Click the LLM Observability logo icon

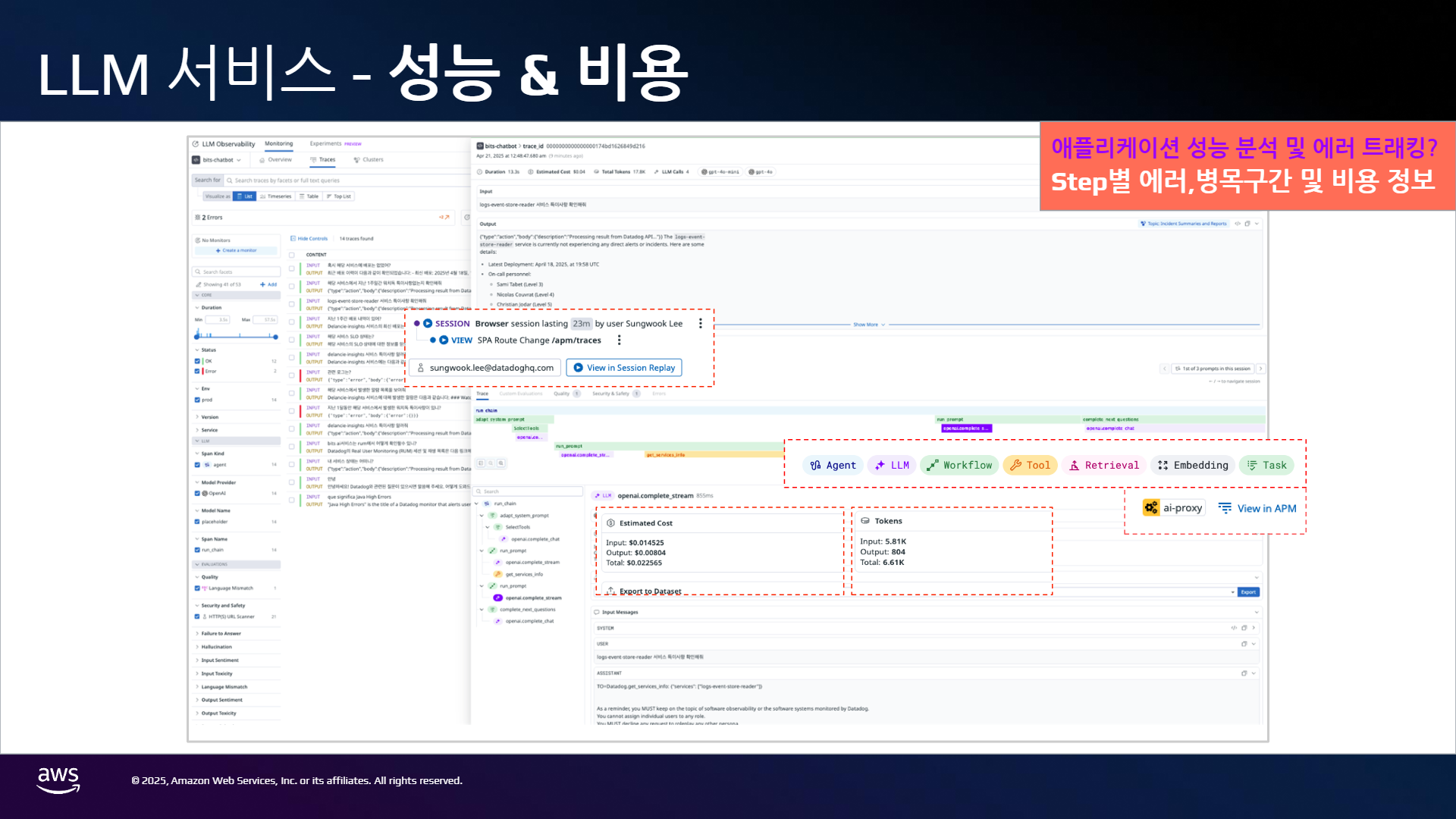click(x=196, y=144)
